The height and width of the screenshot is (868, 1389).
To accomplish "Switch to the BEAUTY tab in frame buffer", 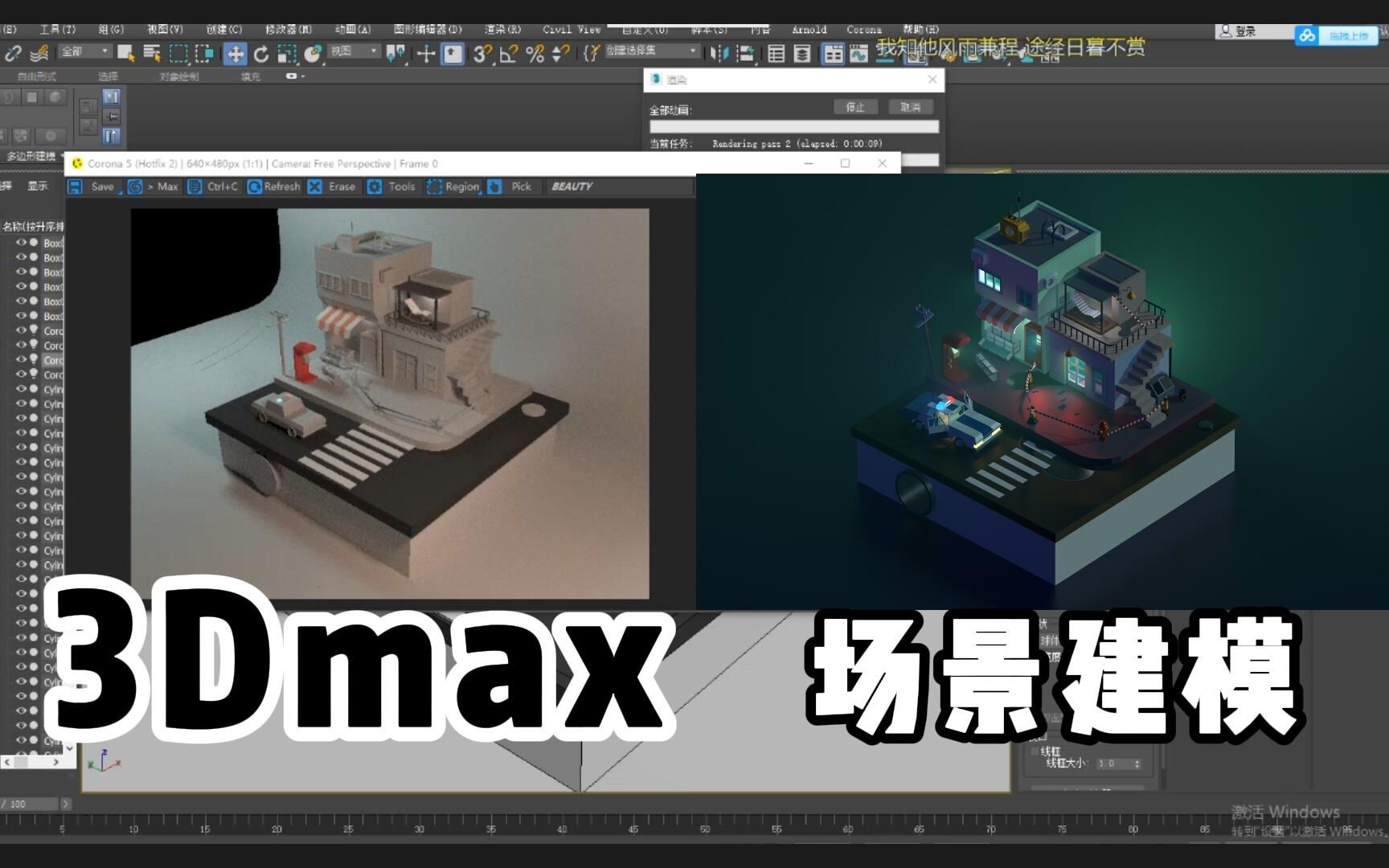I will (x=572, y=186).
